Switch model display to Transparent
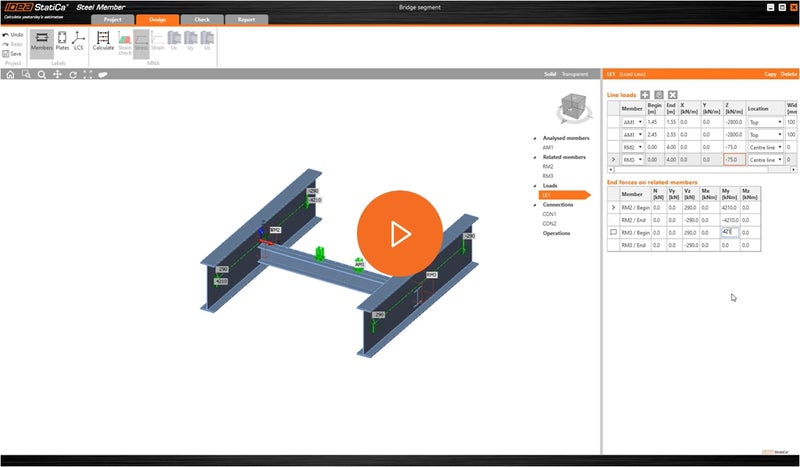800x467 pixels. coord(574,74)
